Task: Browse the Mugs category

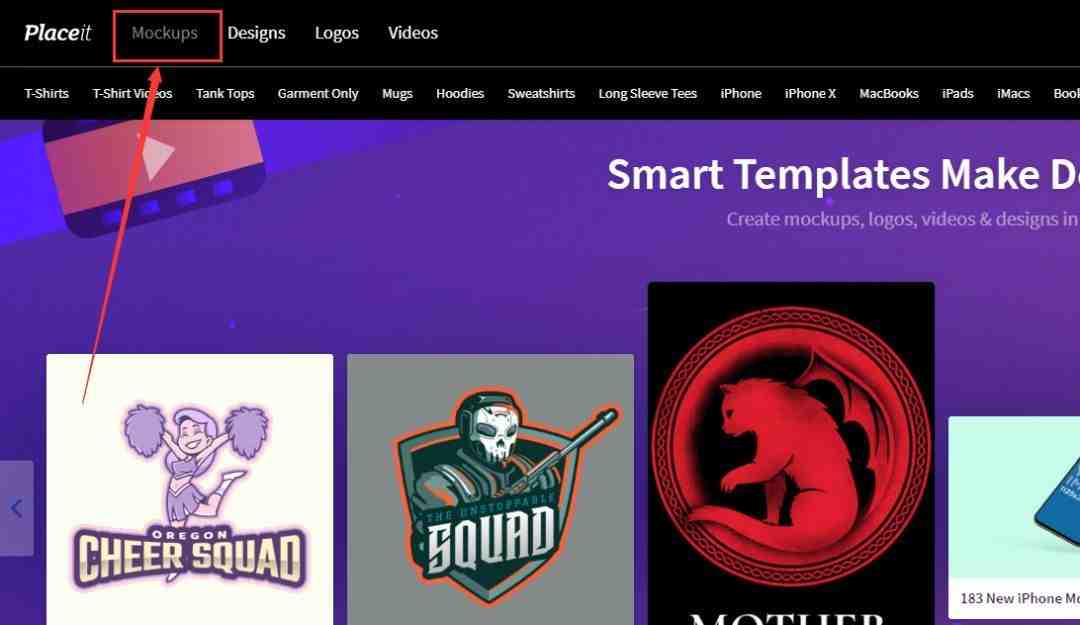Action: [x=397, y=93]
